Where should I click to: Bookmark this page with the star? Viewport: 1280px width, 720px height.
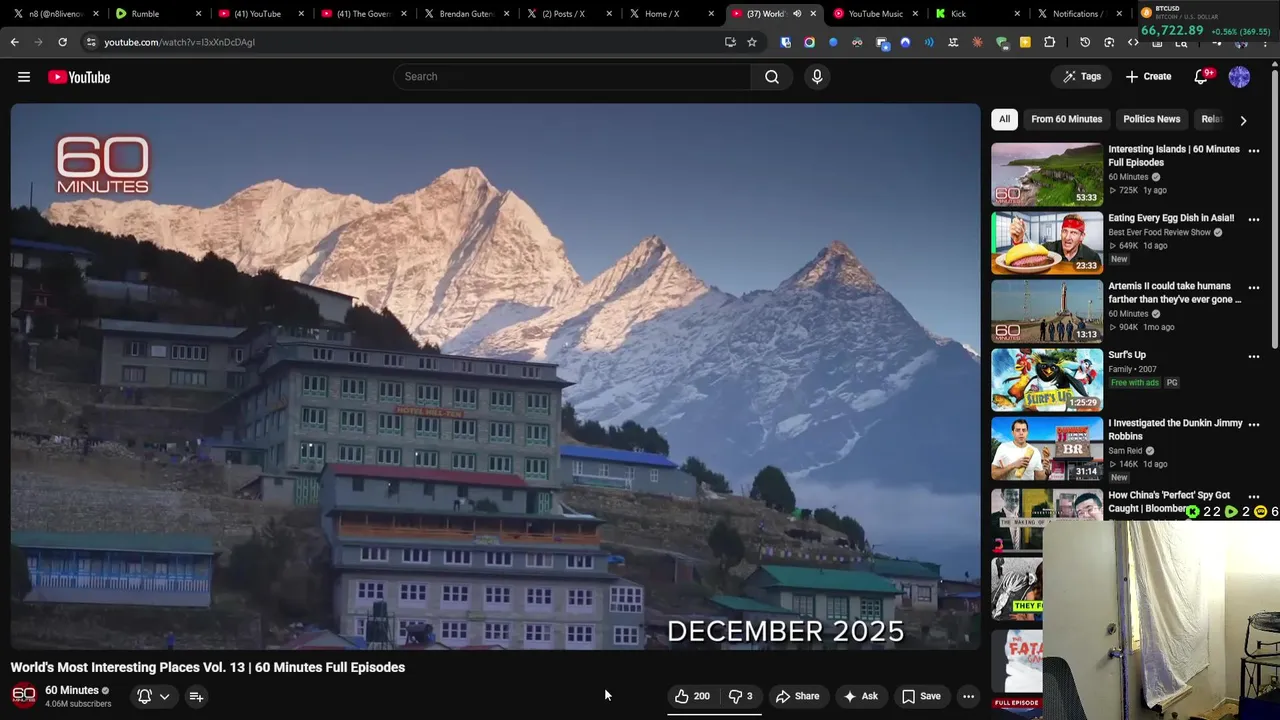(752, 42)
